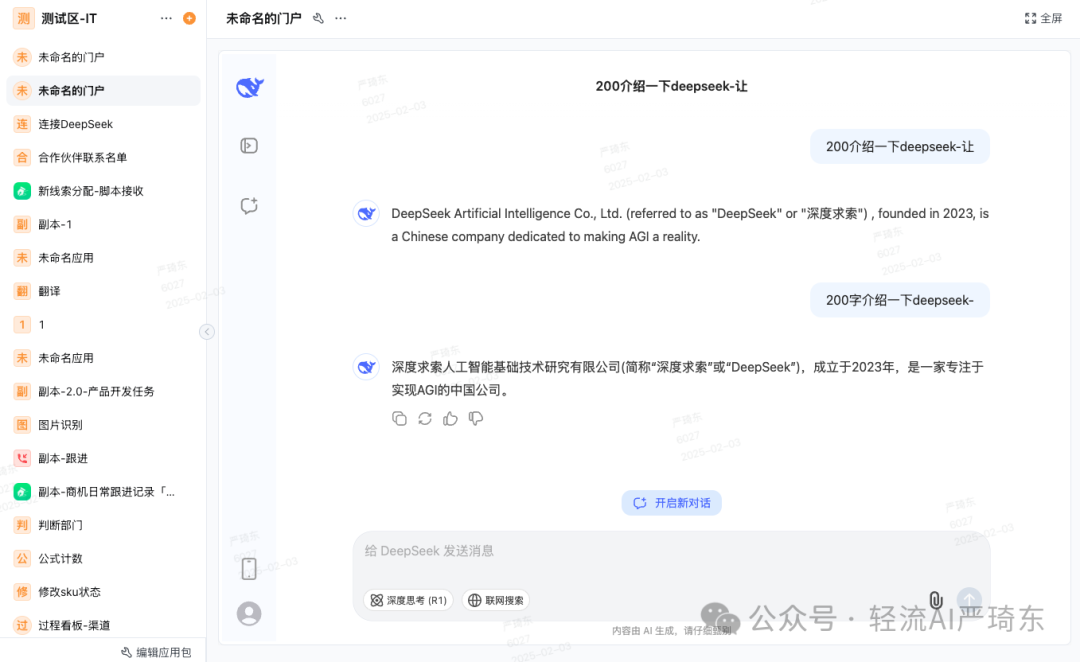1080x662 pixels.
Task: Open 连接DeepSeek in the sidebar
Action: click(103, 124)
